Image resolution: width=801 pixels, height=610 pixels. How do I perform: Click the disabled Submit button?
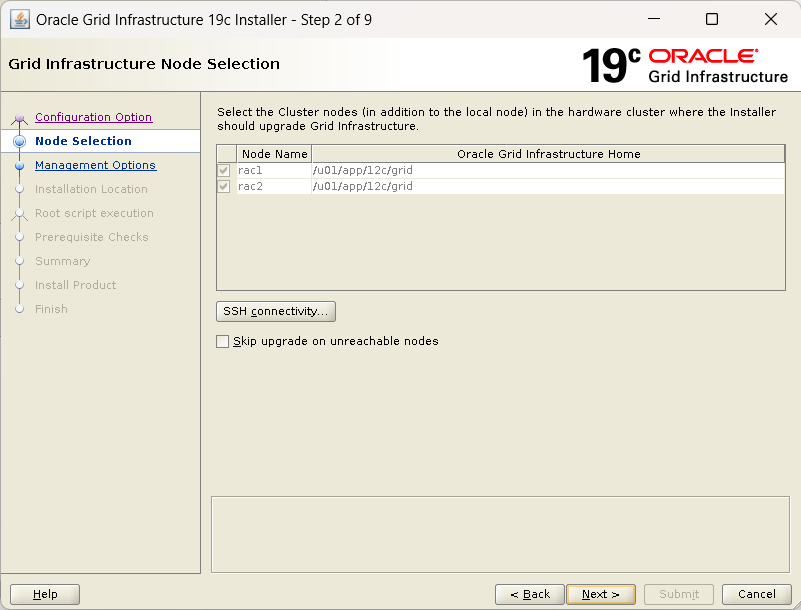(x=678, y=594)
